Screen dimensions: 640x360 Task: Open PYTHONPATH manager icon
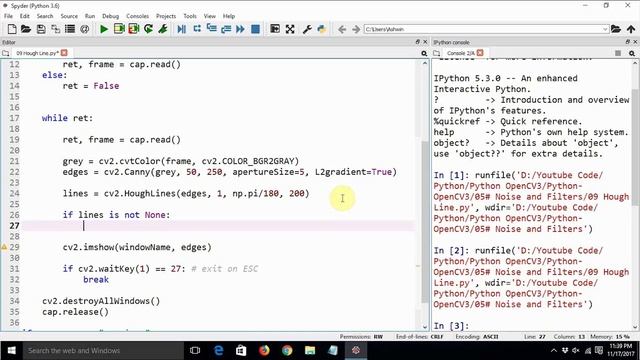point(322,29)
